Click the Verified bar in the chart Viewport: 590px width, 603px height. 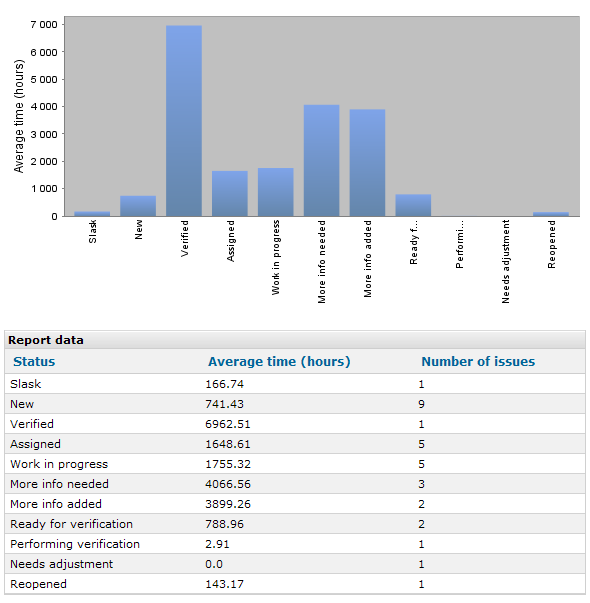(184, 121)
